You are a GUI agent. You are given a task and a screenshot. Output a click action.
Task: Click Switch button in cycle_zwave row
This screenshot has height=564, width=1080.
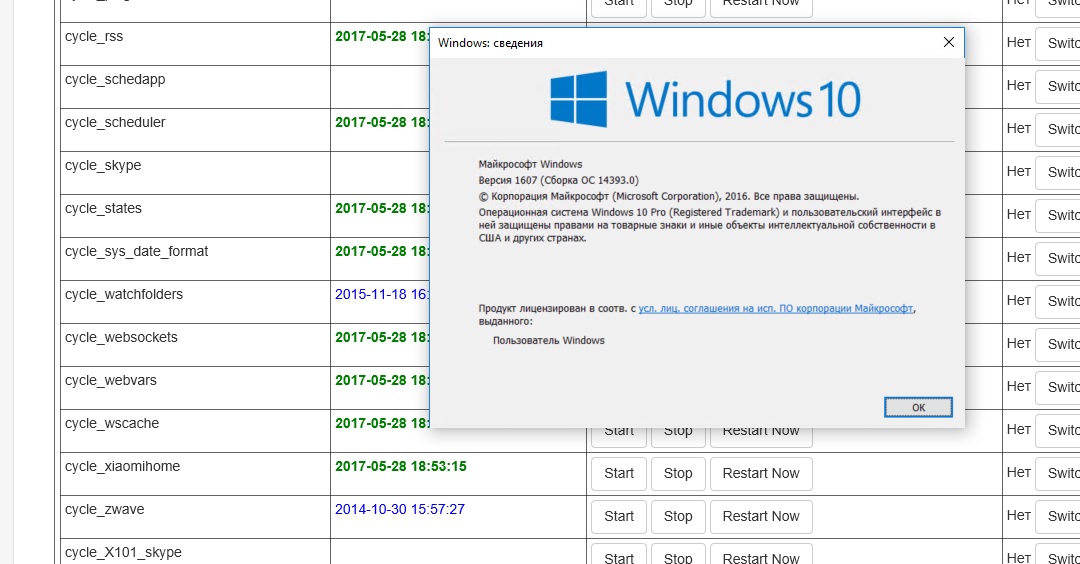(x=1060, y=517)
